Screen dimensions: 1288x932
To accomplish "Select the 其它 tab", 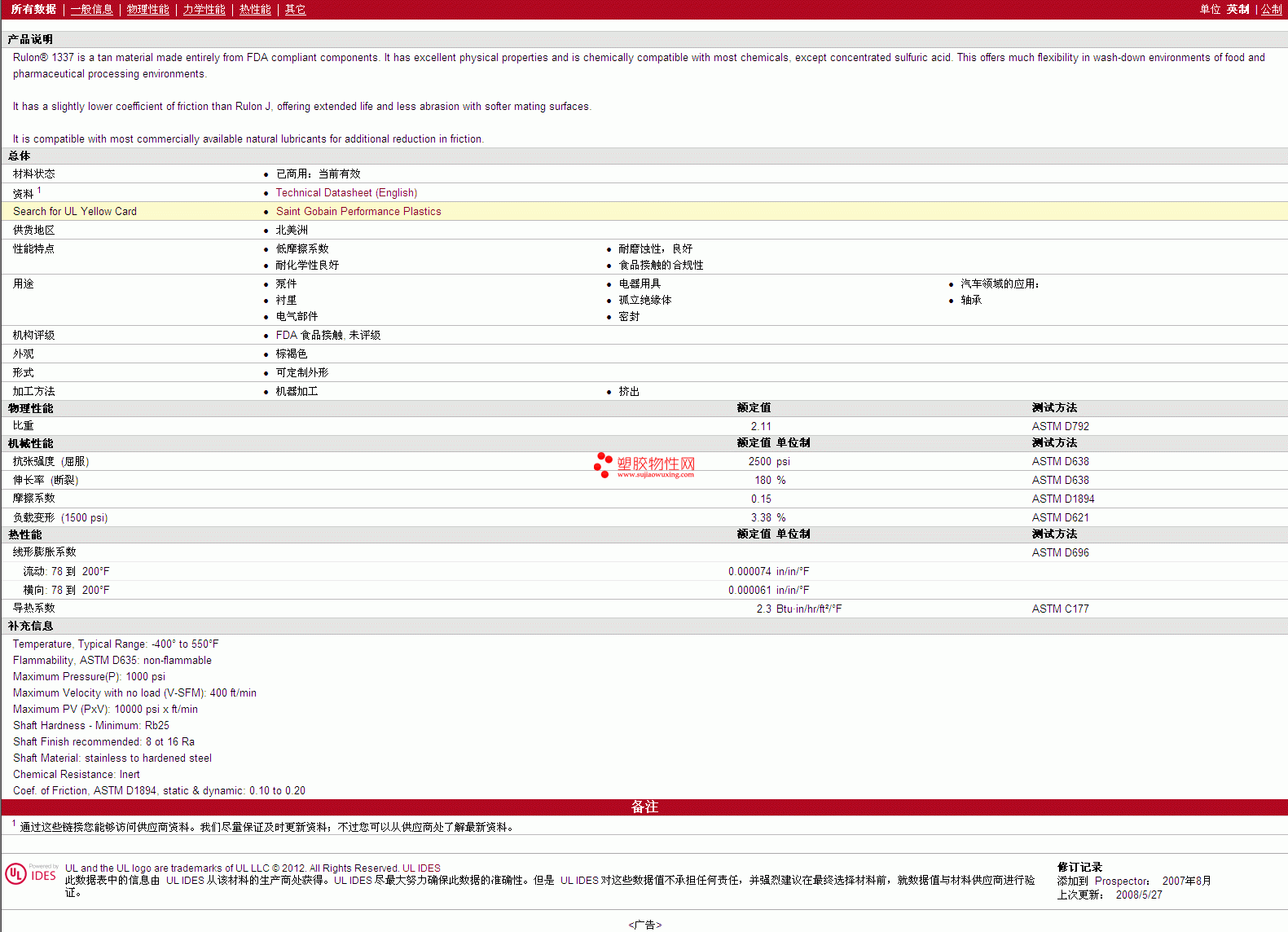I will tap(296, 10).
